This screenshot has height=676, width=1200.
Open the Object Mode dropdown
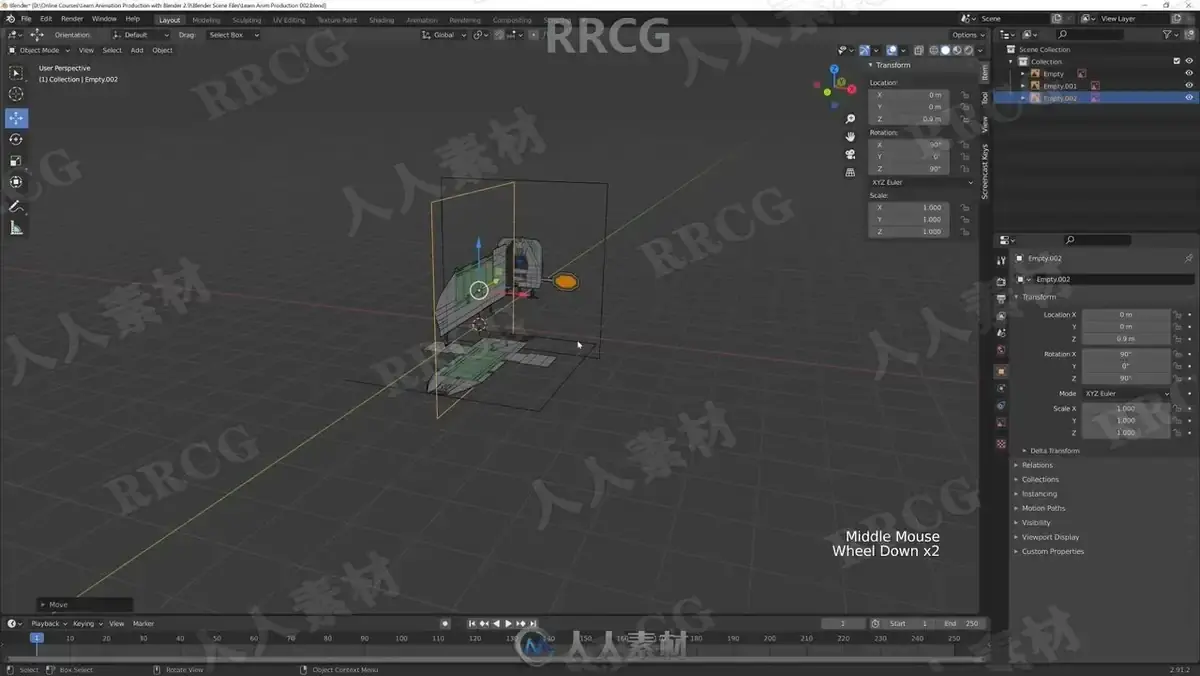pyautogui.click(x=40, y=50)
